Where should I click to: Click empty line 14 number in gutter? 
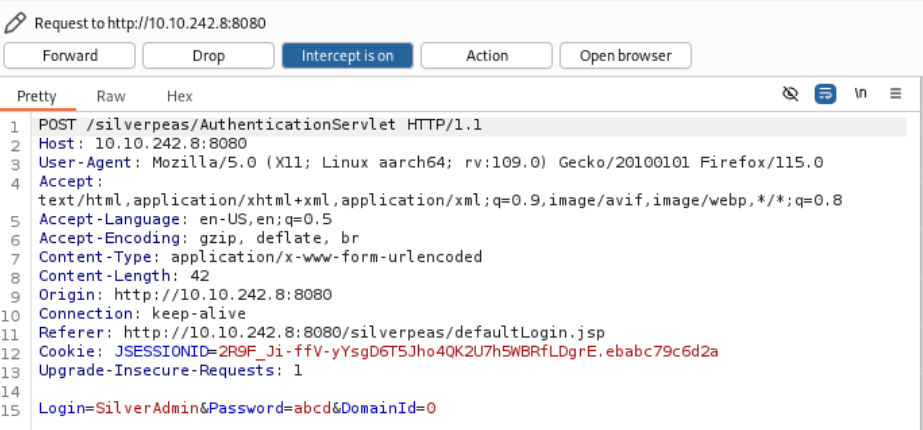[10, 392]
